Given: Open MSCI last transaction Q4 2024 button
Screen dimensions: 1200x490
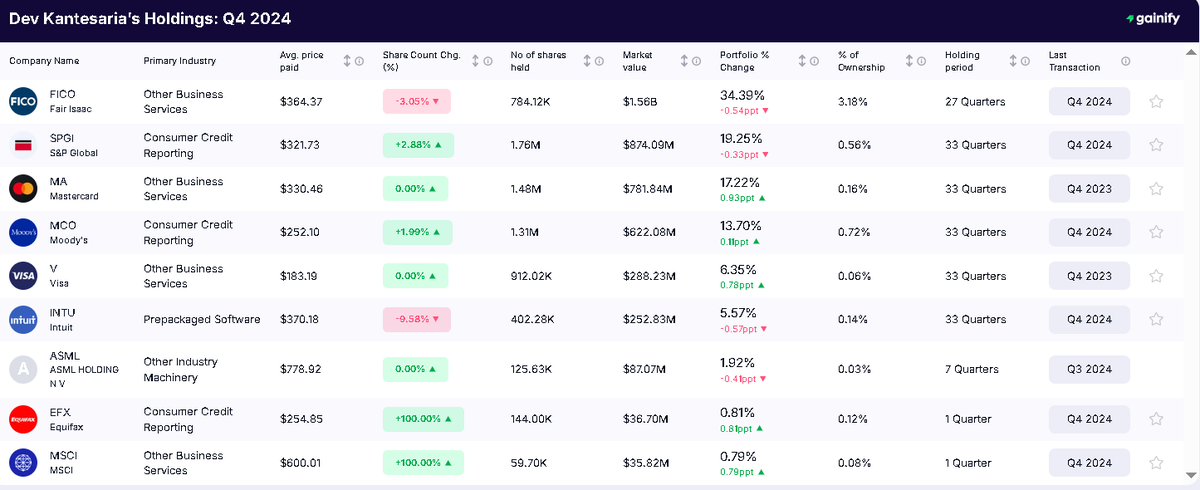Looking at the screenshot, I should tap(1089, 463).
